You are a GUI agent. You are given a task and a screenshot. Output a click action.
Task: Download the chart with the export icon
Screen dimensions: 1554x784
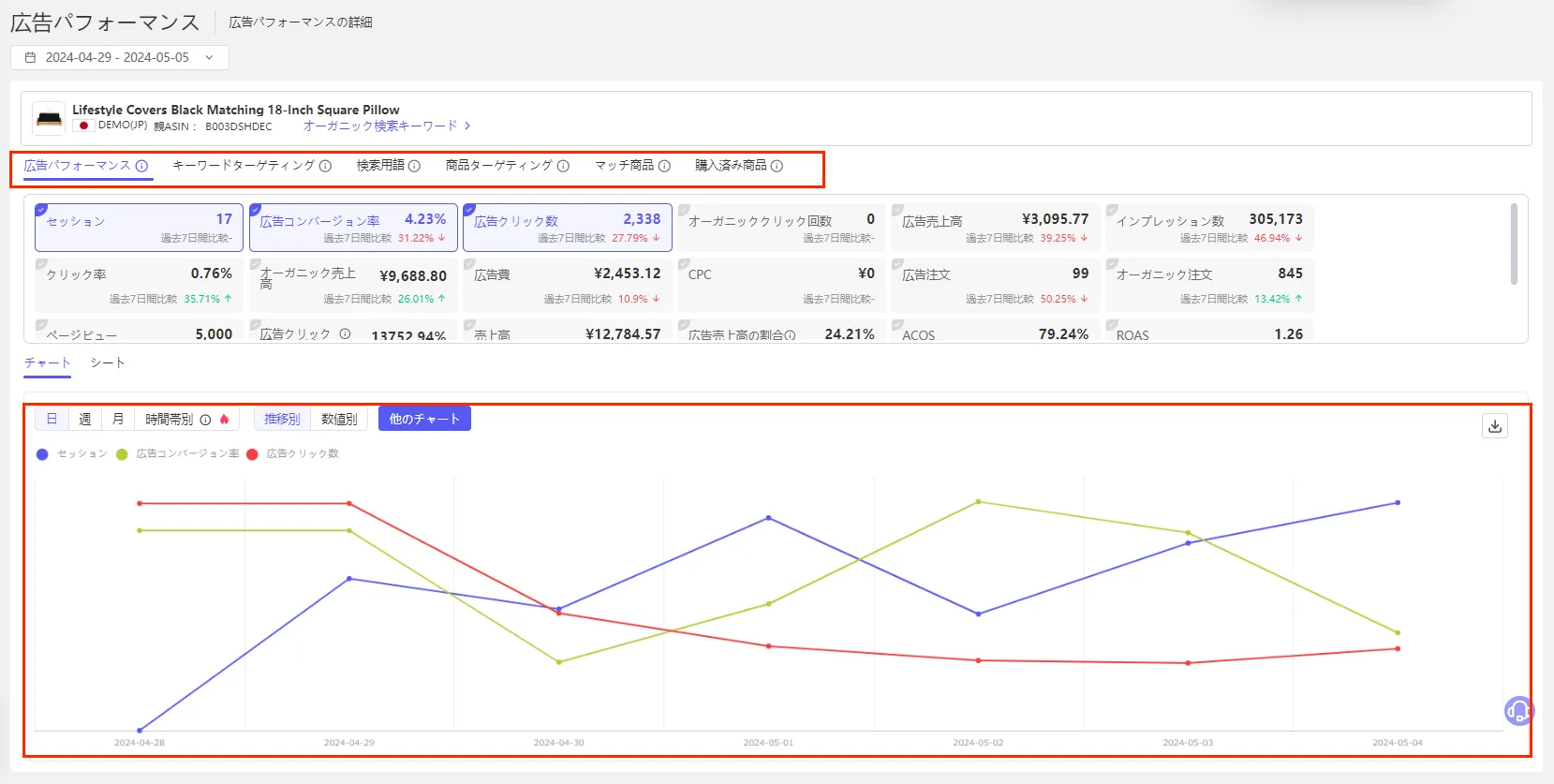(x=1495, y=426)
